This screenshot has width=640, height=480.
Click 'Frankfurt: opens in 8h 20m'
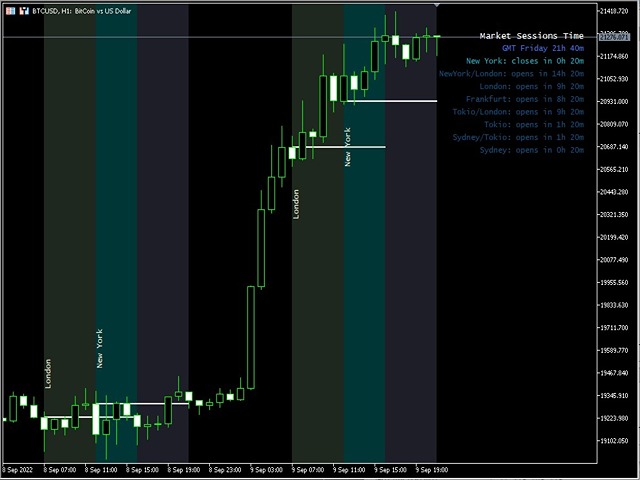click(x=525, y=99)
